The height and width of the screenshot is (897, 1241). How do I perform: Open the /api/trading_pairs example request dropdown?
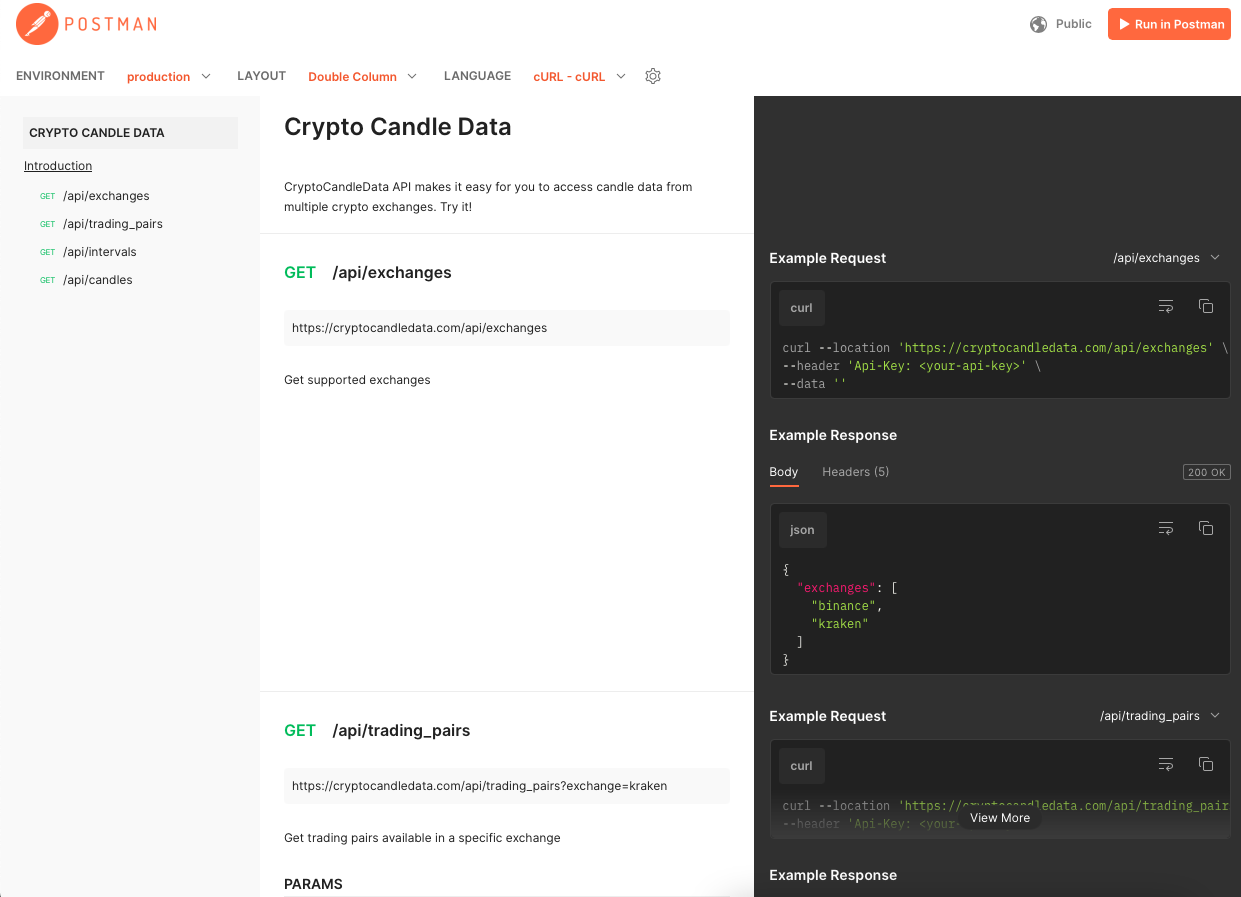point(1160,716)
